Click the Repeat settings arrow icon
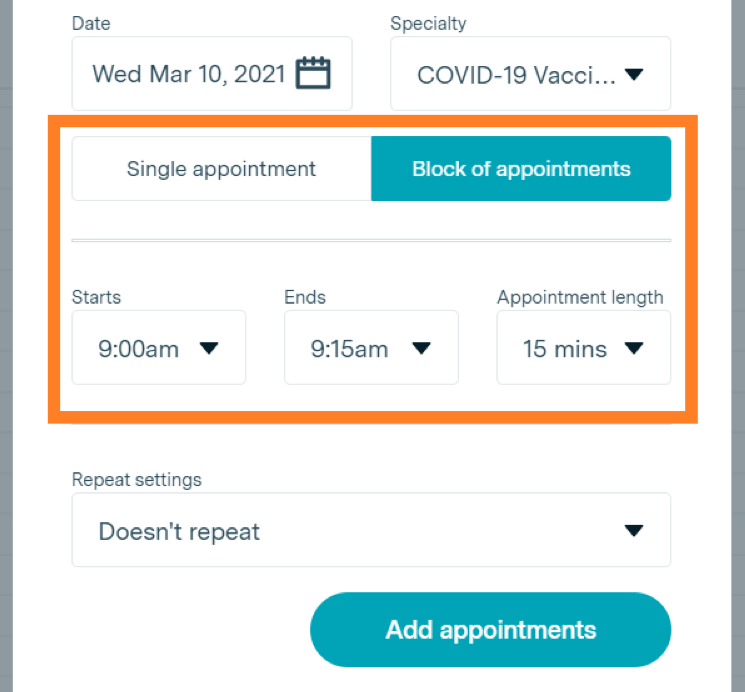 click(x=634, y=530)
